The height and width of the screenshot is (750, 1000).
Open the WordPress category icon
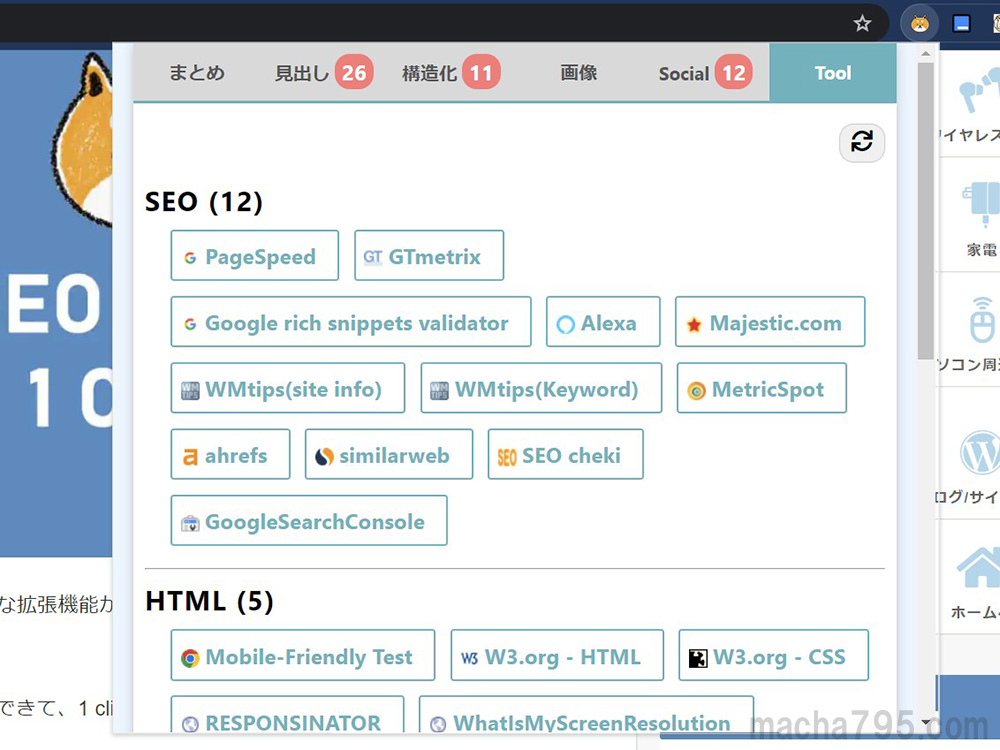click(980, 452)
